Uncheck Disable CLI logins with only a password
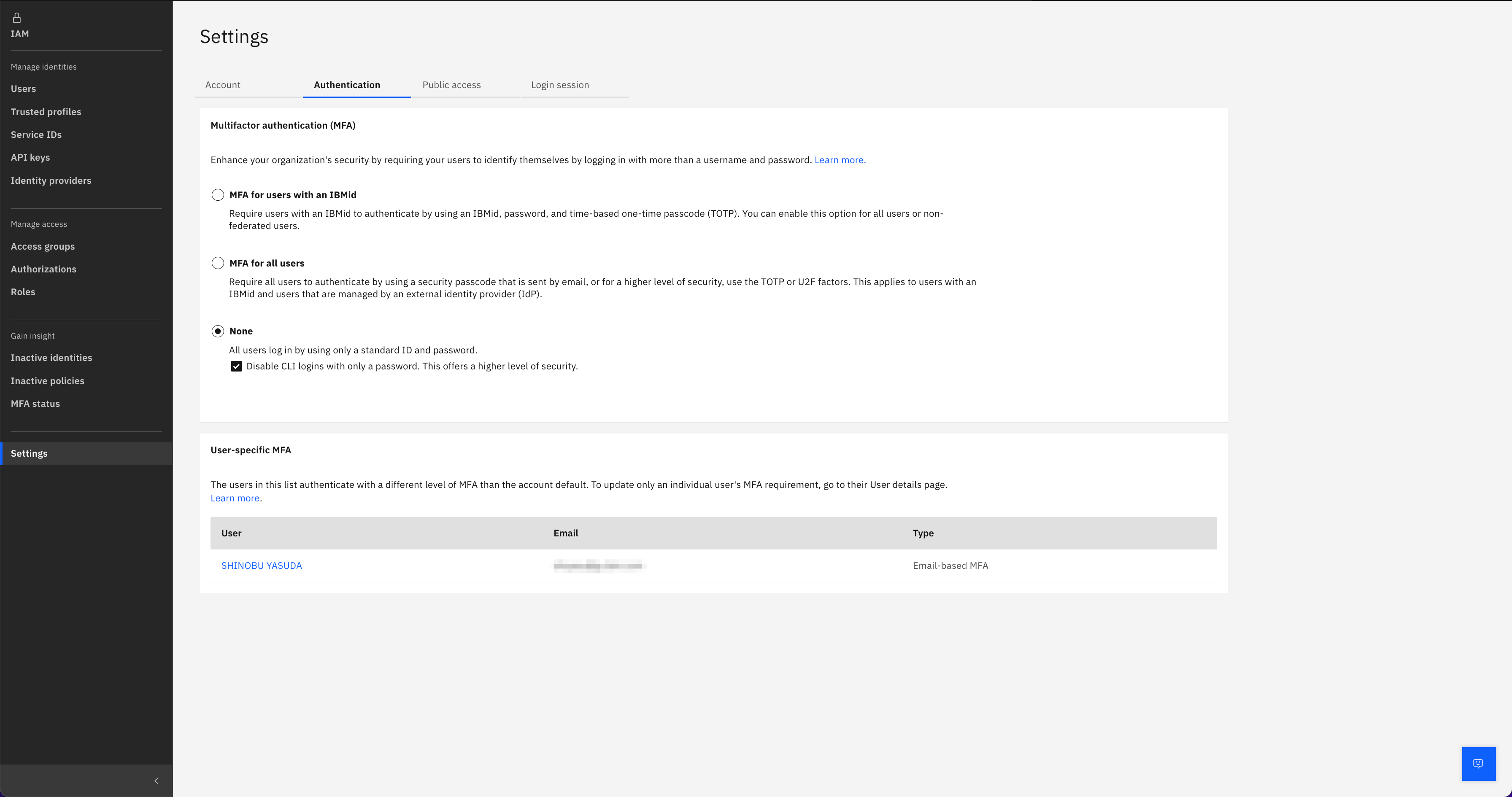This screenshot has width=1512, height=797. pyautogui.click(x=236, y=366)
